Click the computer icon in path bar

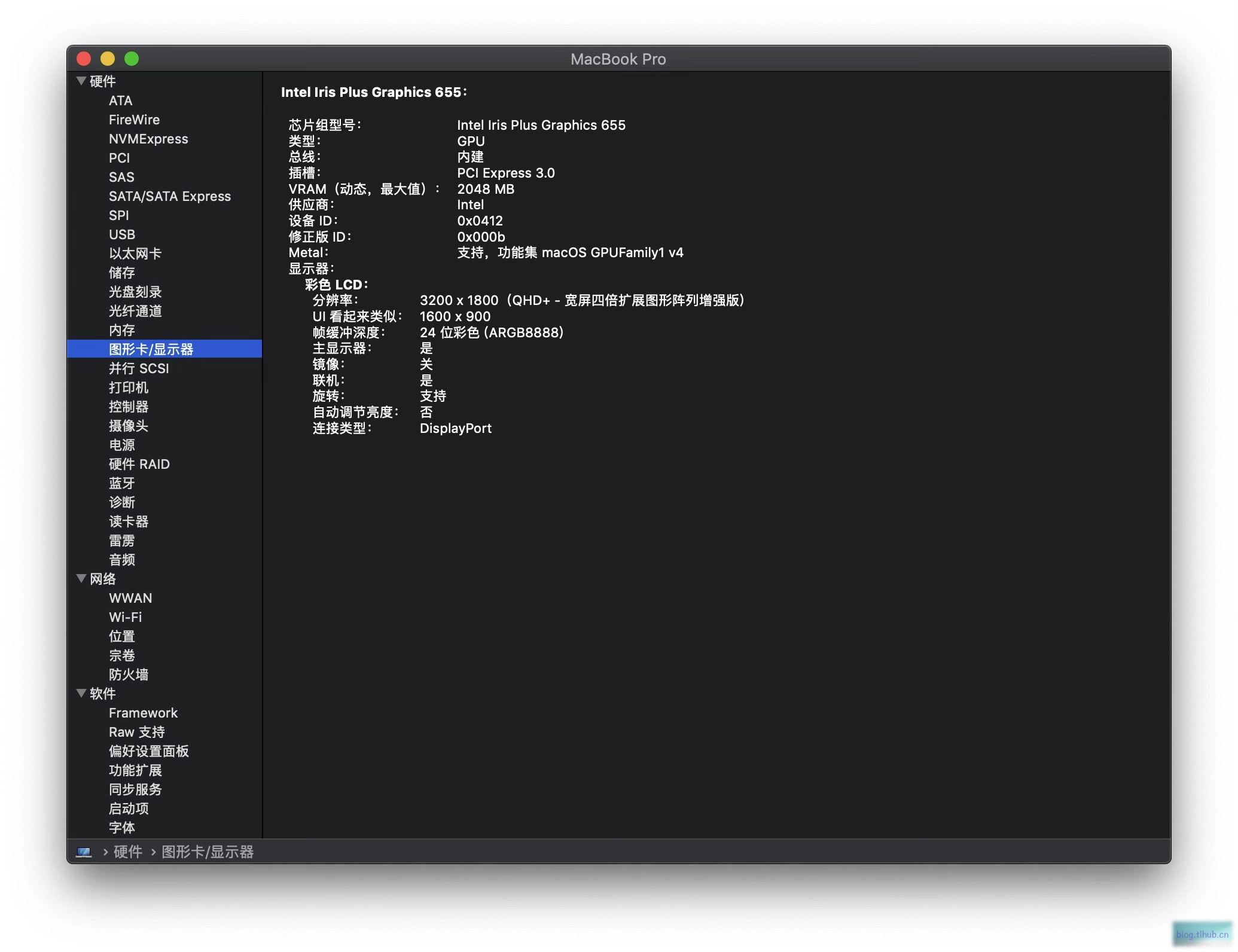pos(84,852)
